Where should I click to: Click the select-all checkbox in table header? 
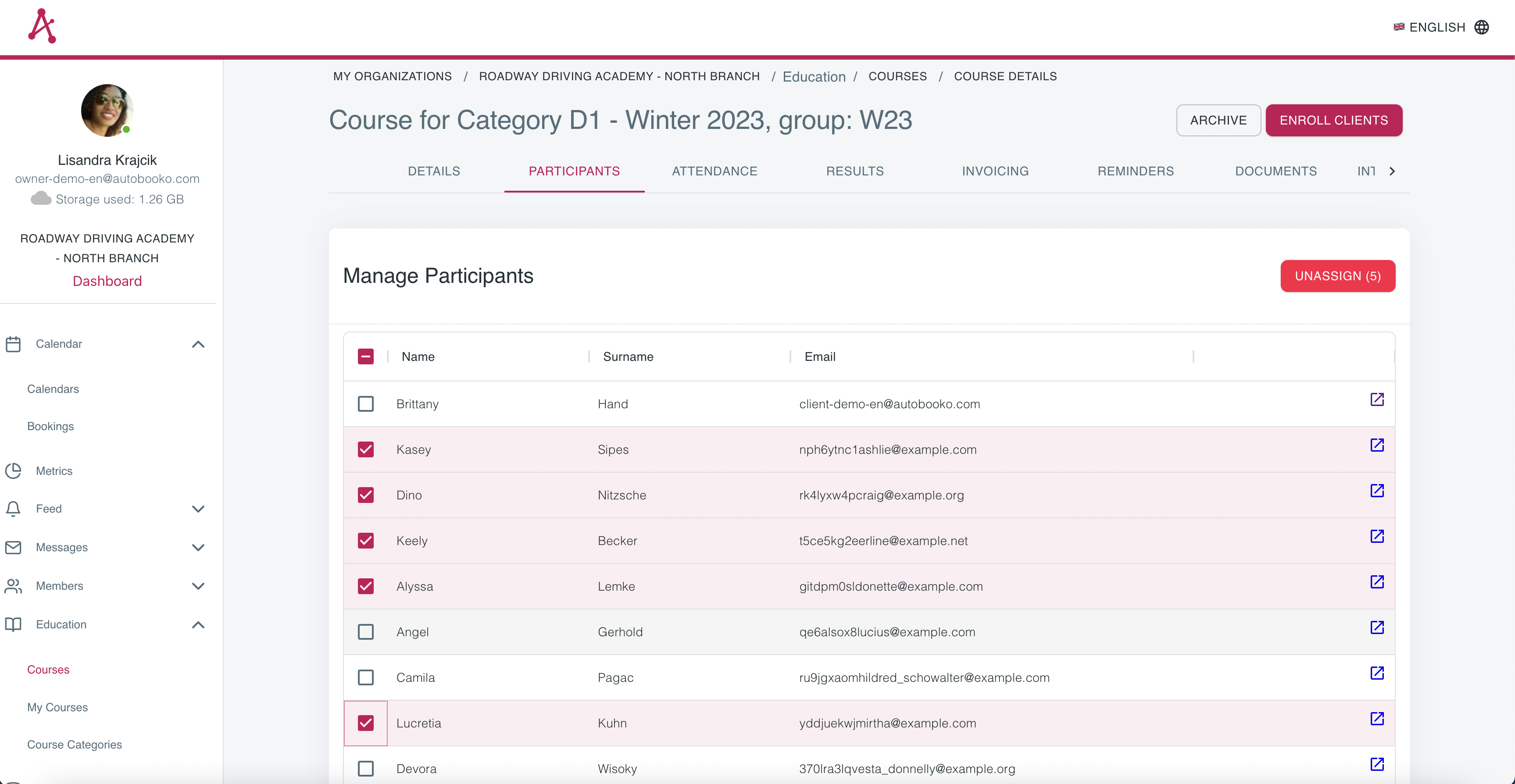pyautogui.click(x=366, y=356)
